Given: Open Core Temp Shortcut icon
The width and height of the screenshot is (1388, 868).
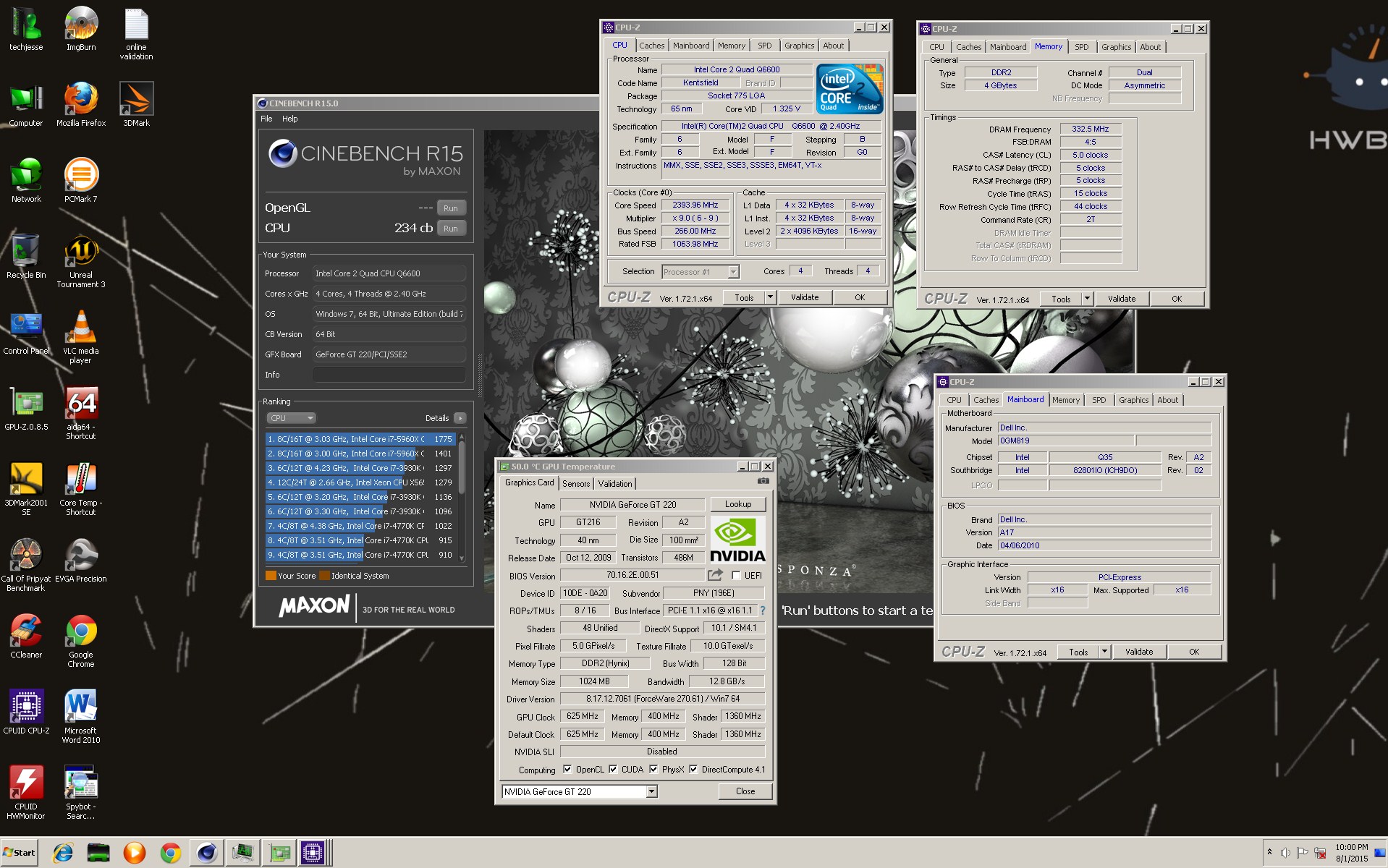Looking at the screenshot, I should (x=81, y=489).
